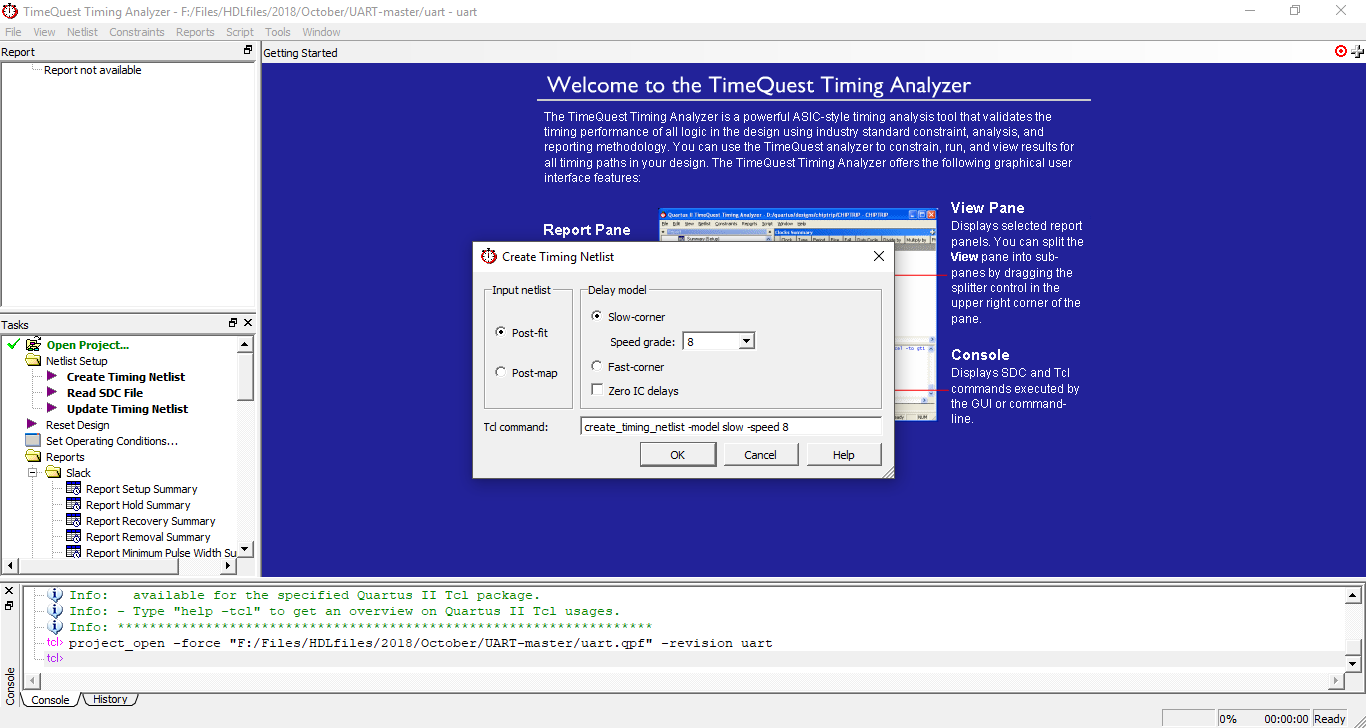The height and width of the screenshot is (728, 1366).
Task: Click the console right scroll arrow
Action: [x=1336, y=681]
